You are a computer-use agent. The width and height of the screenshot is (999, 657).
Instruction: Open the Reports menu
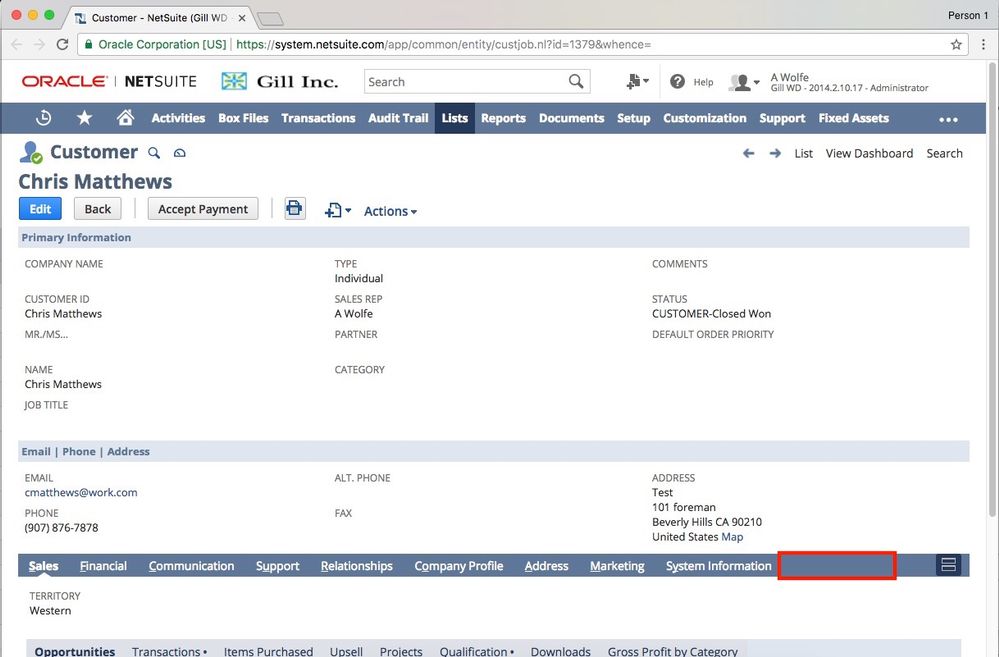coord(503,118)
